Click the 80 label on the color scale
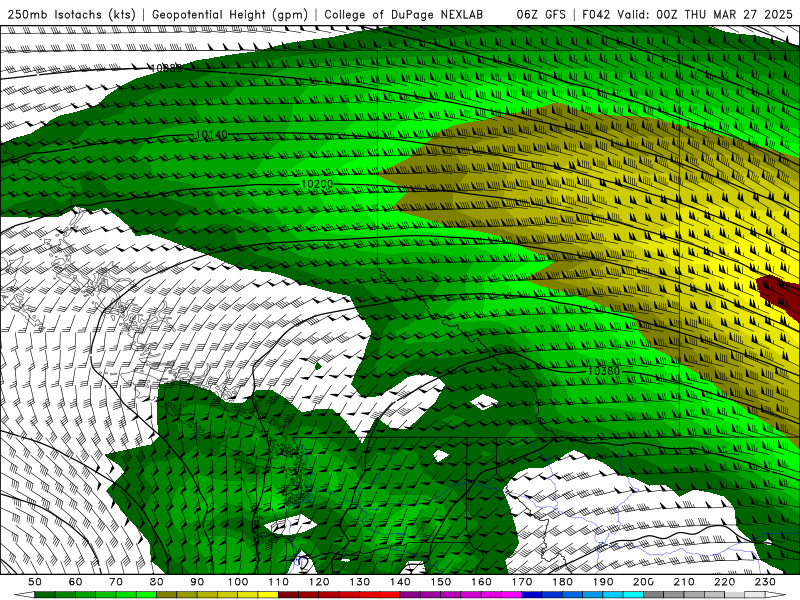 tap(157, 582)
